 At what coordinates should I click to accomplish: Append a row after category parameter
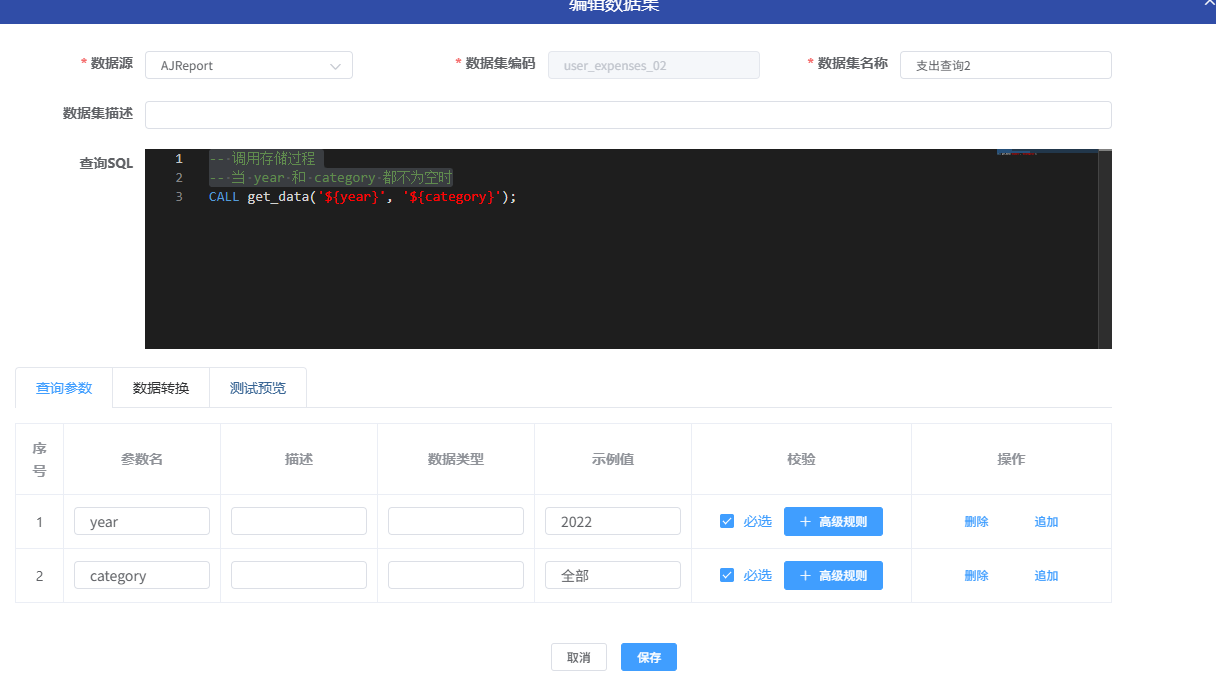1046,576
